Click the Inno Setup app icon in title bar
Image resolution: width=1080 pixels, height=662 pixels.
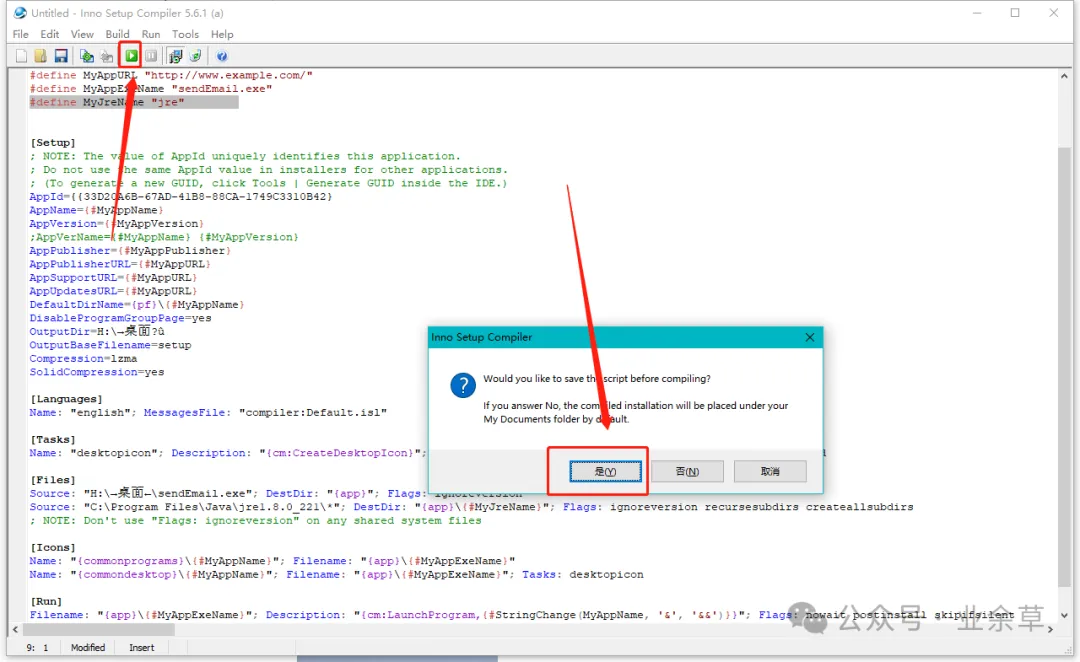tap(20, 12)
